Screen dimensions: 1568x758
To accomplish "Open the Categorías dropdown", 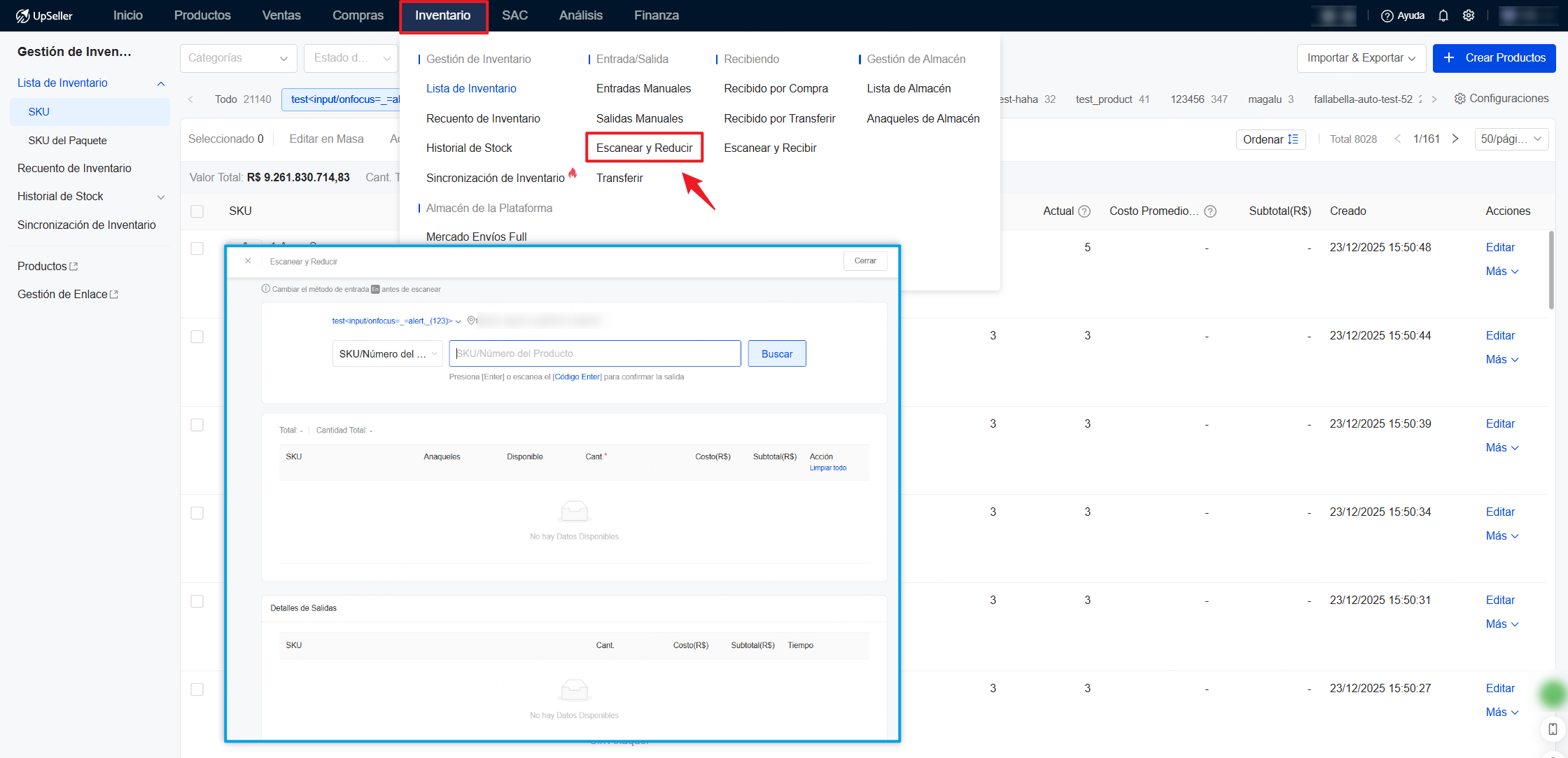I will coord(238,58).
